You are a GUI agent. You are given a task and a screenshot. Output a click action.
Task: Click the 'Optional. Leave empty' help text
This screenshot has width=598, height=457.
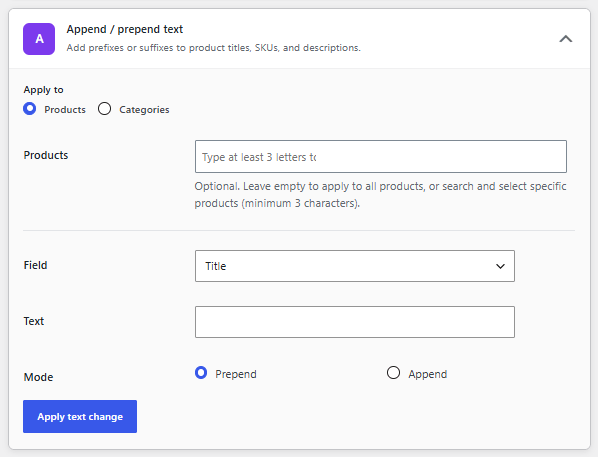click(380, 195)
